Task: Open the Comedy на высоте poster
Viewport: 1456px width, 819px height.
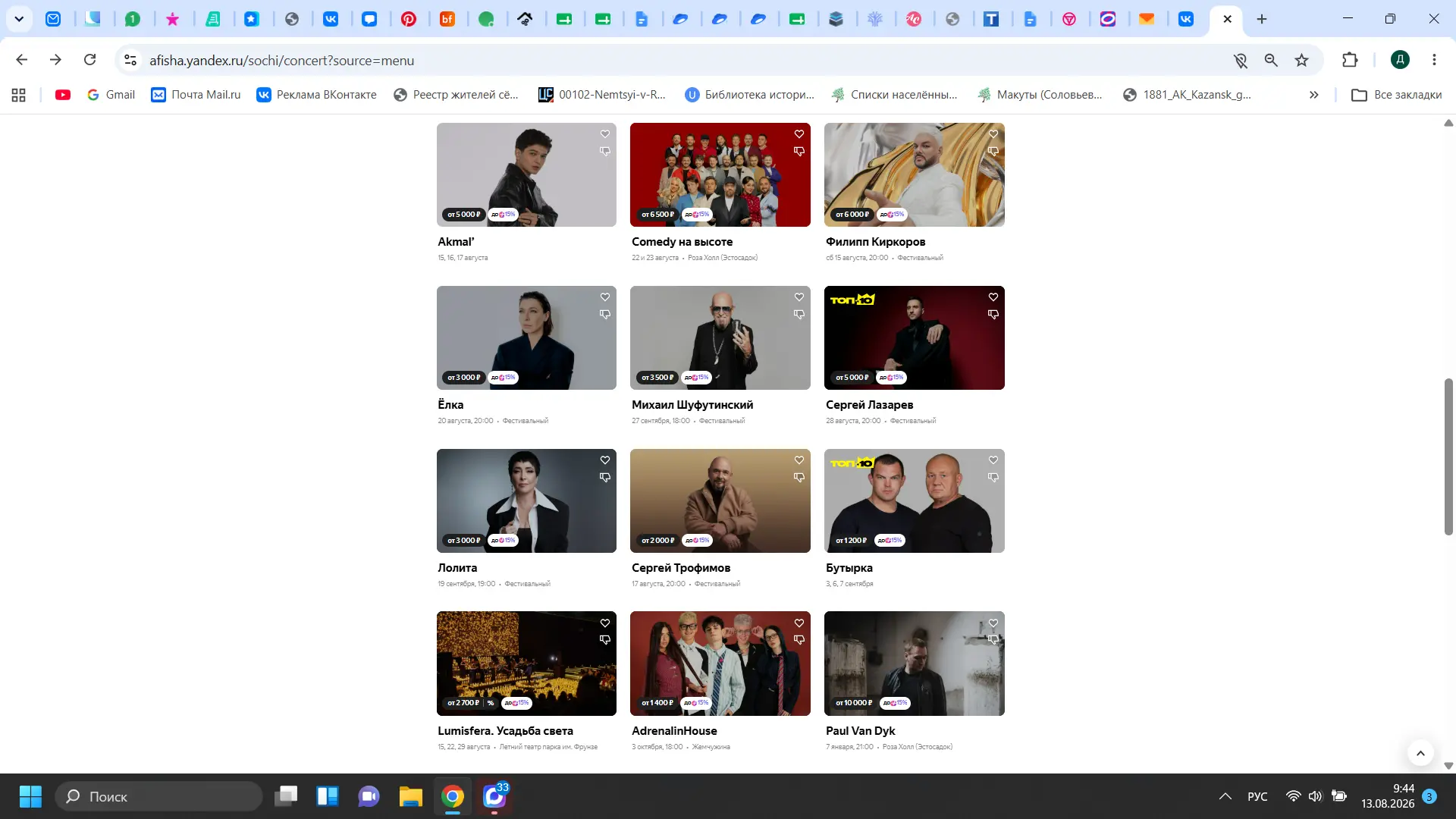Action: 720,174
